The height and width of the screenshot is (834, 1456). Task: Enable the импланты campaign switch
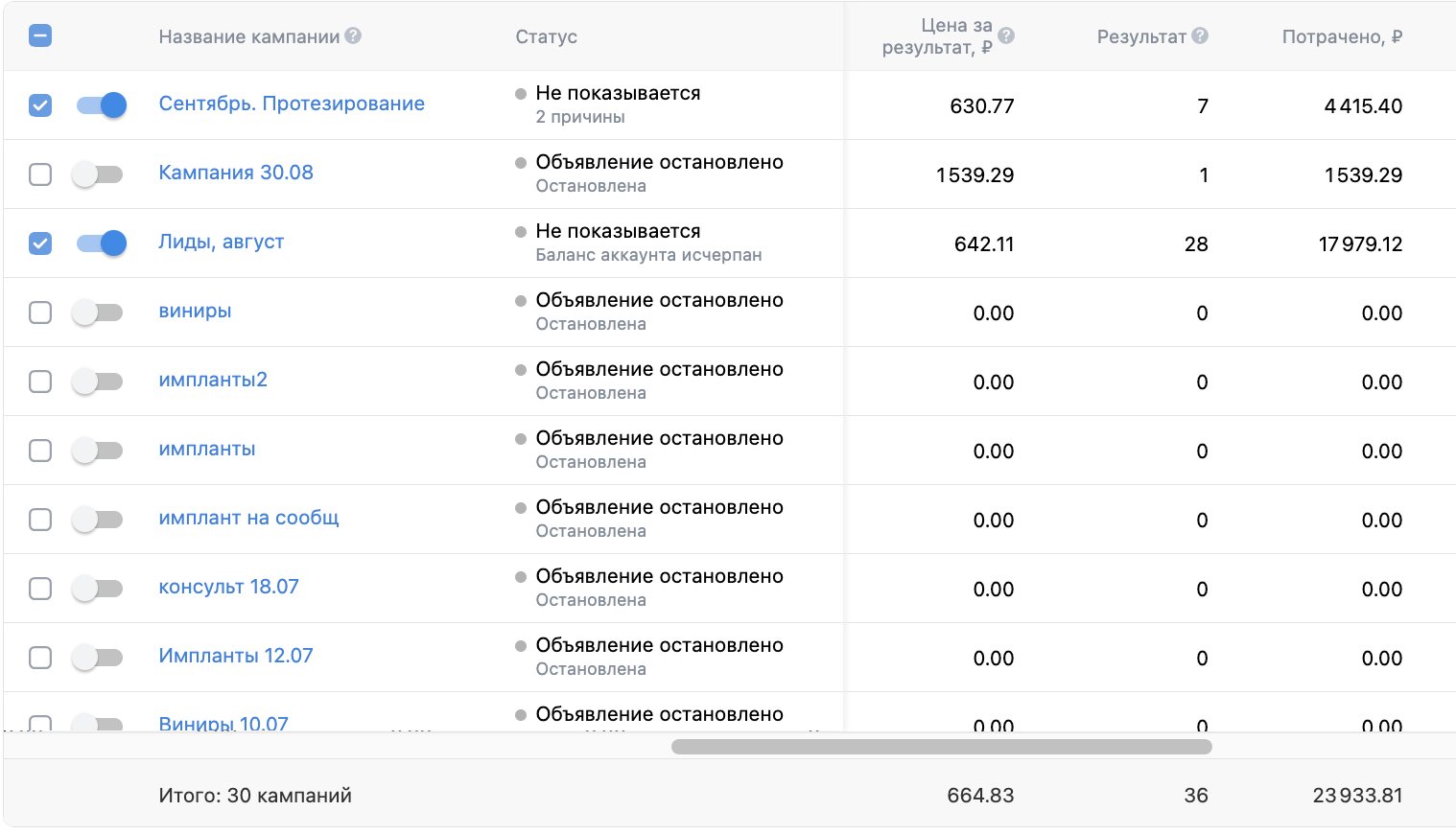98,451
